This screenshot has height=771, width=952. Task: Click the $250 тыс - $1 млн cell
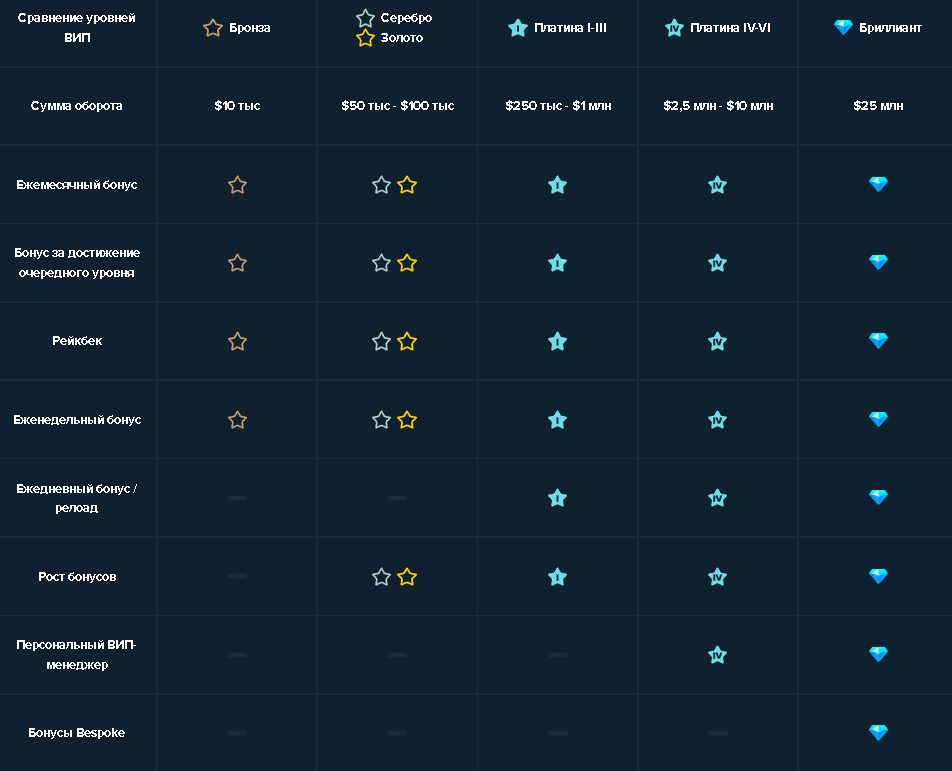558,106
